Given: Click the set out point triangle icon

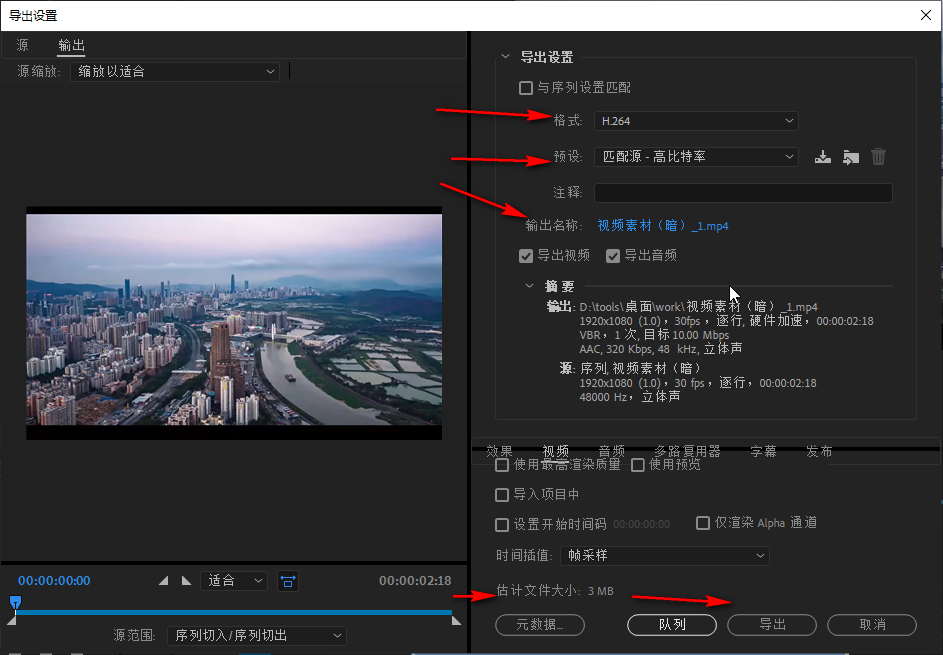Looking at the screenshot, I should tap(186, 581).
